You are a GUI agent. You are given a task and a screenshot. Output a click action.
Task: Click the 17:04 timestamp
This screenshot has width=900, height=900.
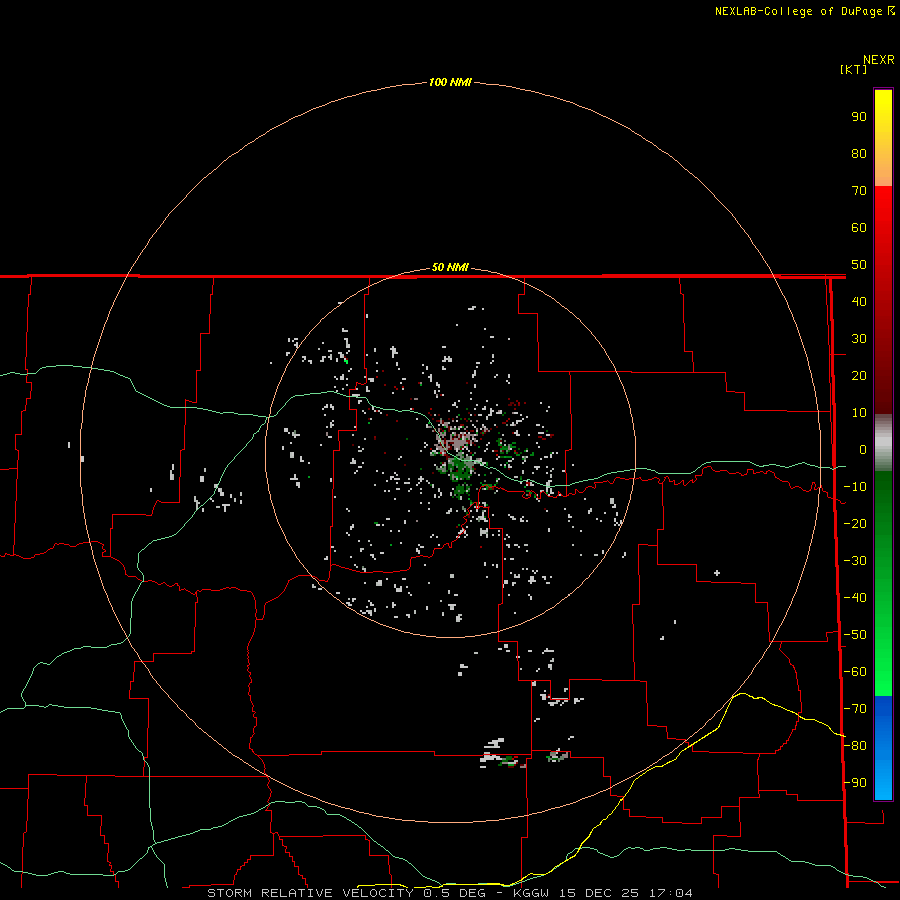pos(671,893)
